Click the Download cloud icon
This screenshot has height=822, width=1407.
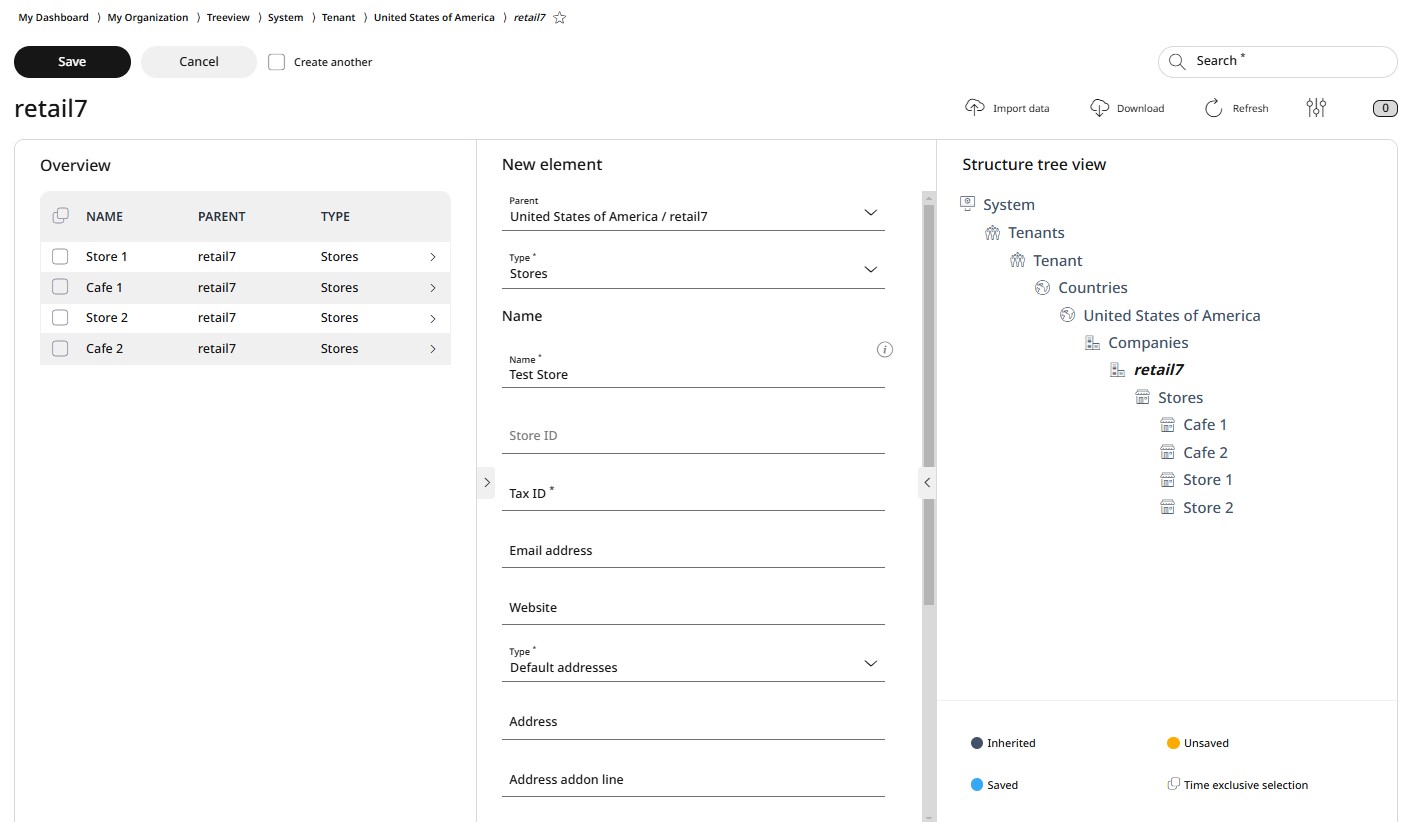point(1099,108)
